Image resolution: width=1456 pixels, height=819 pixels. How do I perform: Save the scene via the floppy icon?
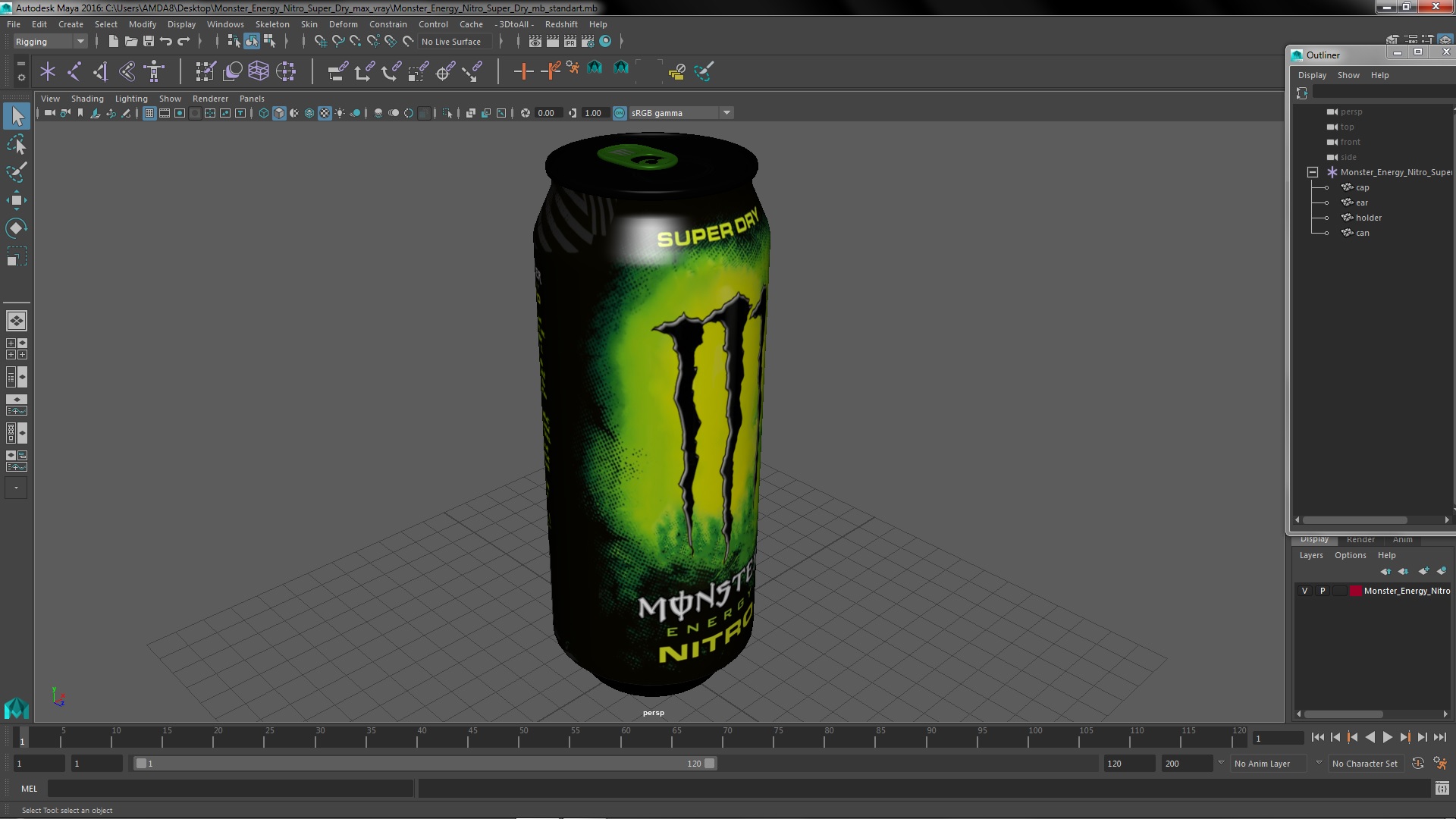[149, 41]
